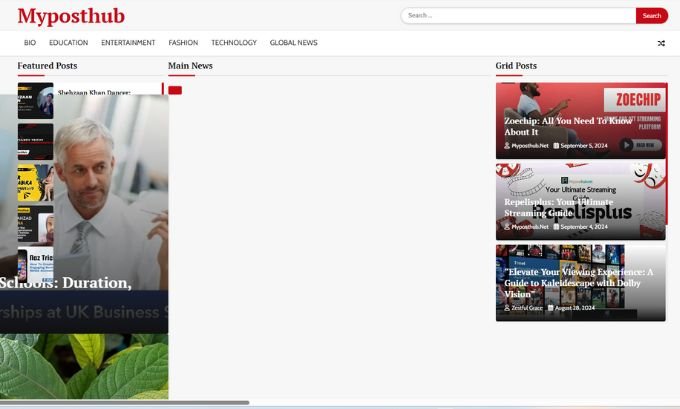Open the Shehzaan Khan featured post thumbnail
Image resolution: width=680 pixels, height=409 pixels.
36,101
